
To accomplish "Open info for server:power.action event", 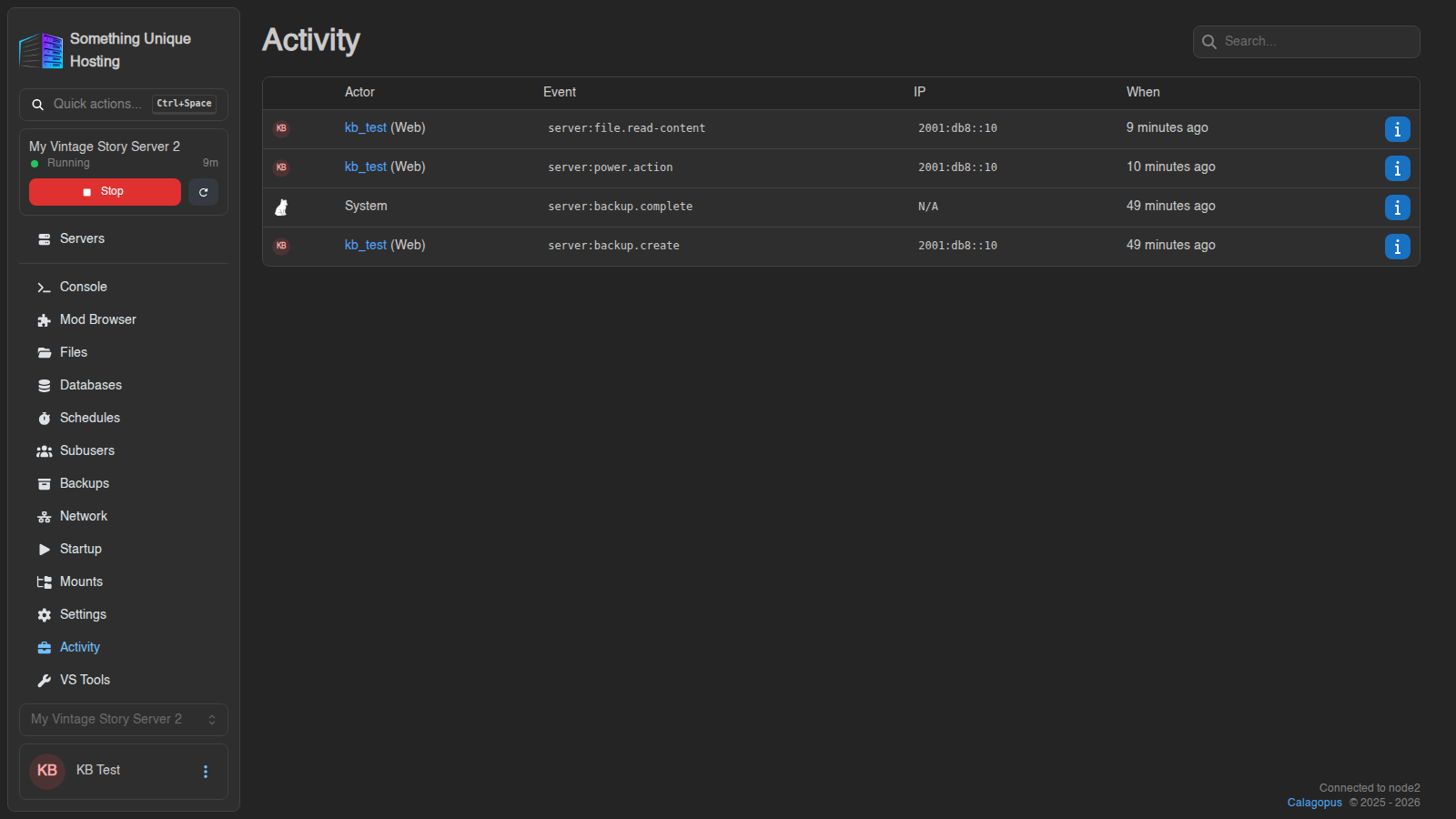I will (x=1397, y=168).
